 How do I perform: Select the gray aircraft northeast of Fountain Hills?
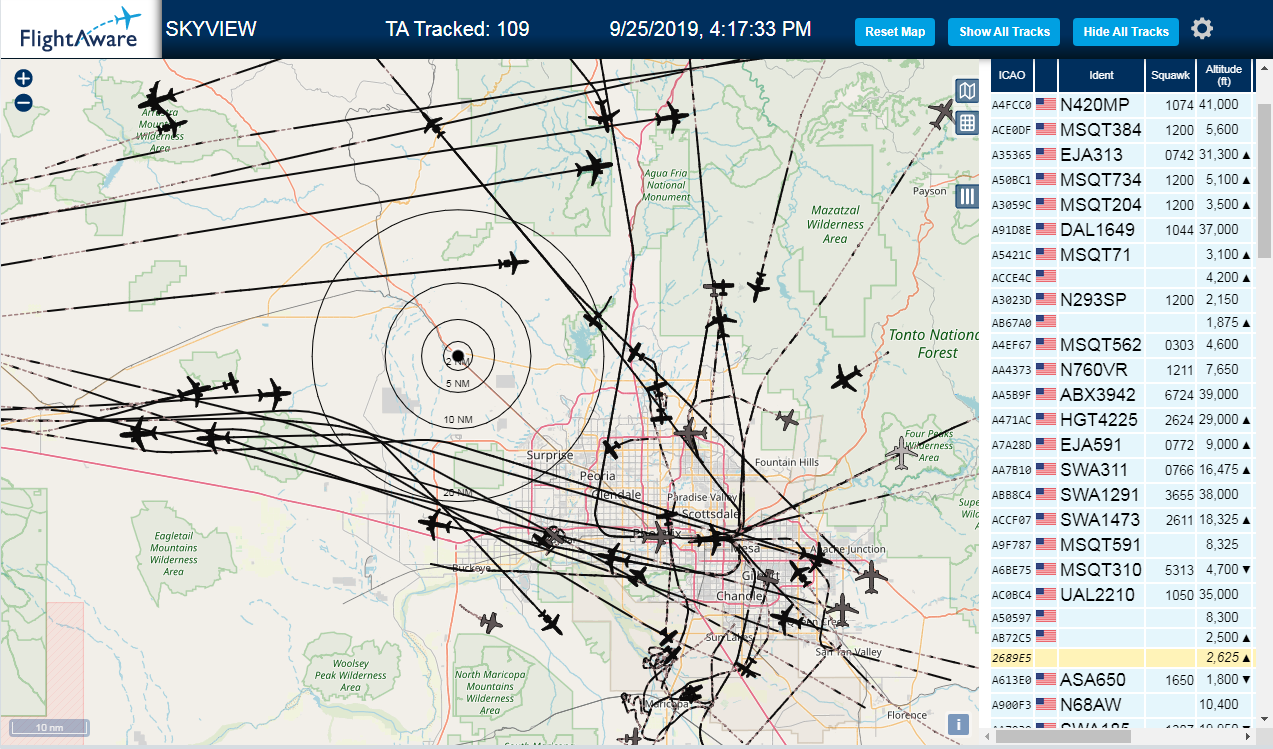pyautogui.click(x=788, y=419)
